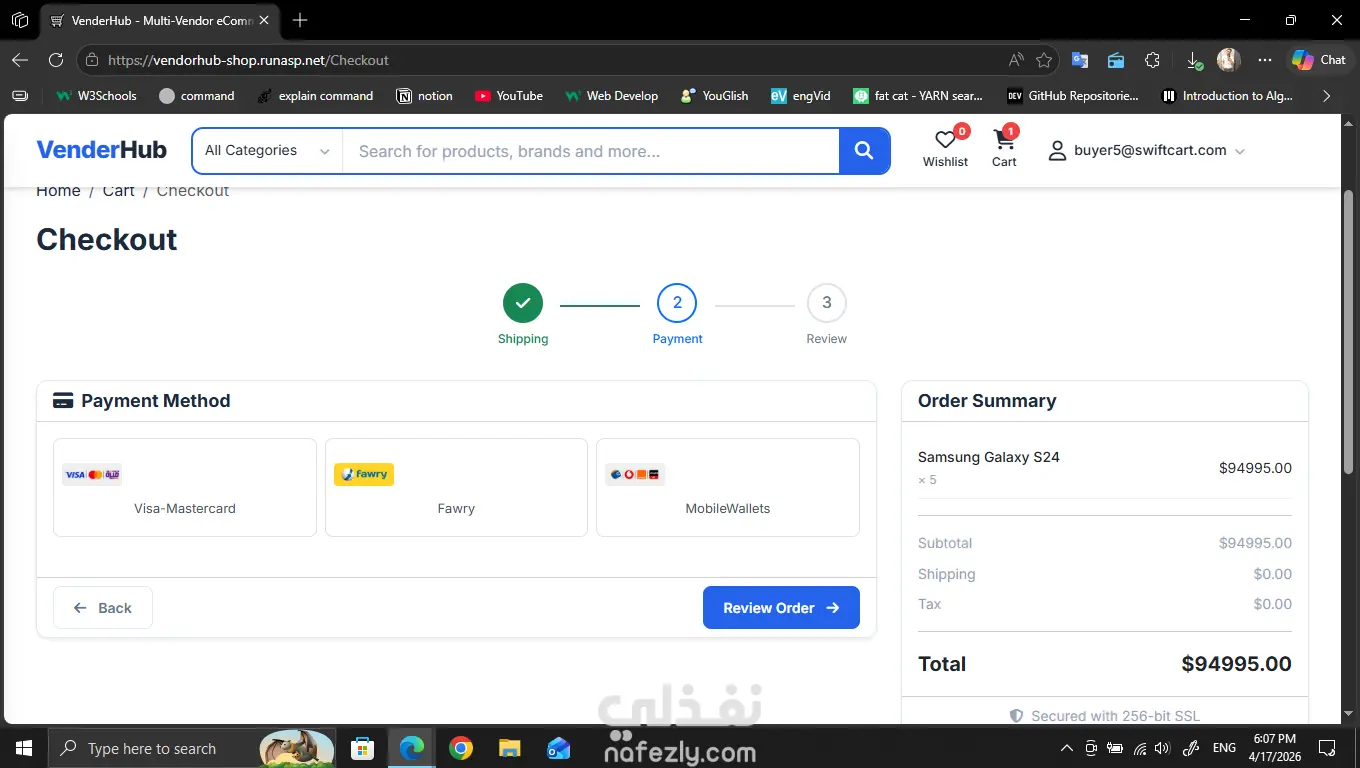1360x768 pixels.
Task: Open the notion bookmark
Action: click(425, 96)
